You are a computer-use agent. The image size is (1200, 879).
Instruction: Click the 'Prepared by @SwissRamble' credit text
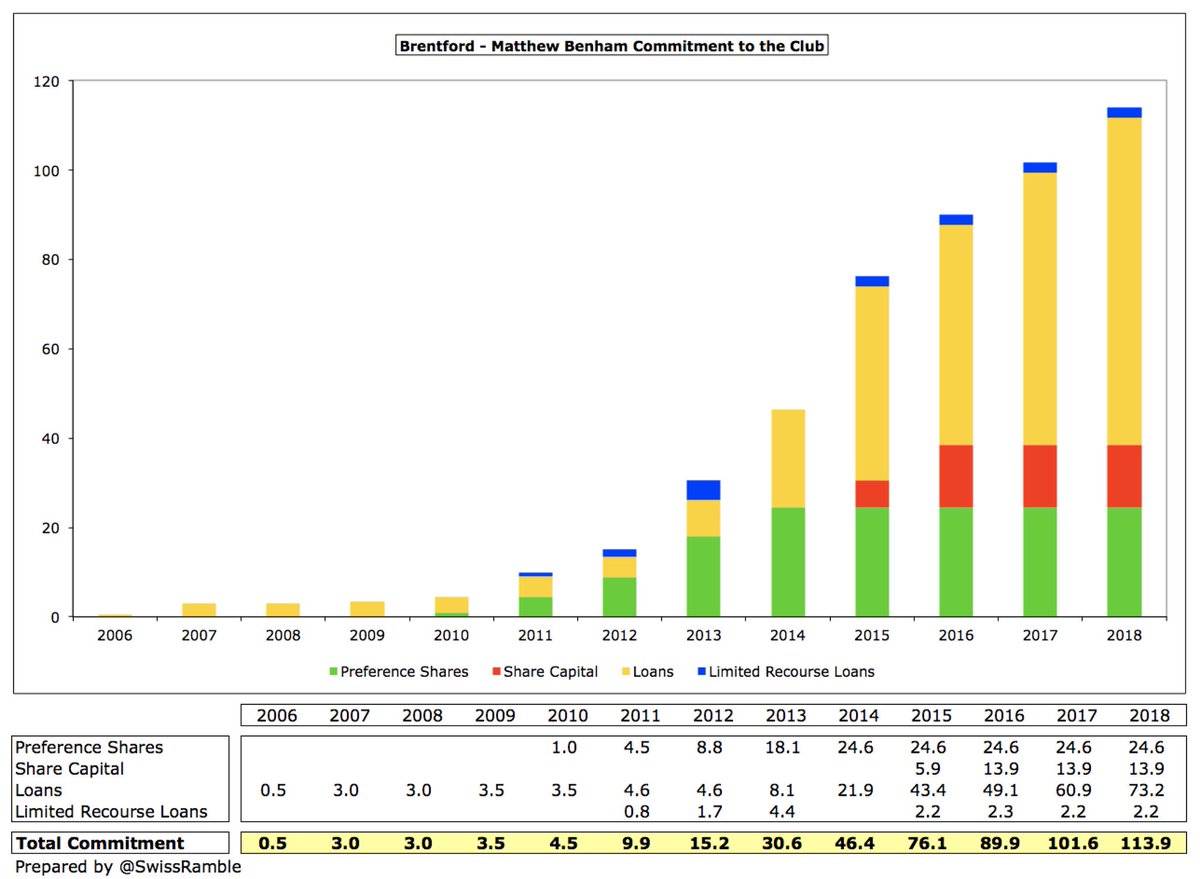(x=128, y=867)
